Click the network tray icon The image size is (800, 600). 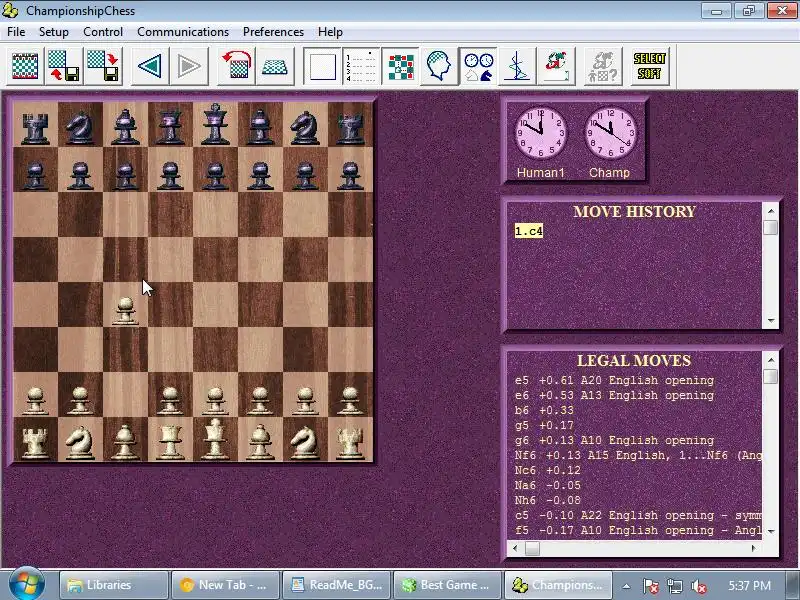click(x=674, y=586)
